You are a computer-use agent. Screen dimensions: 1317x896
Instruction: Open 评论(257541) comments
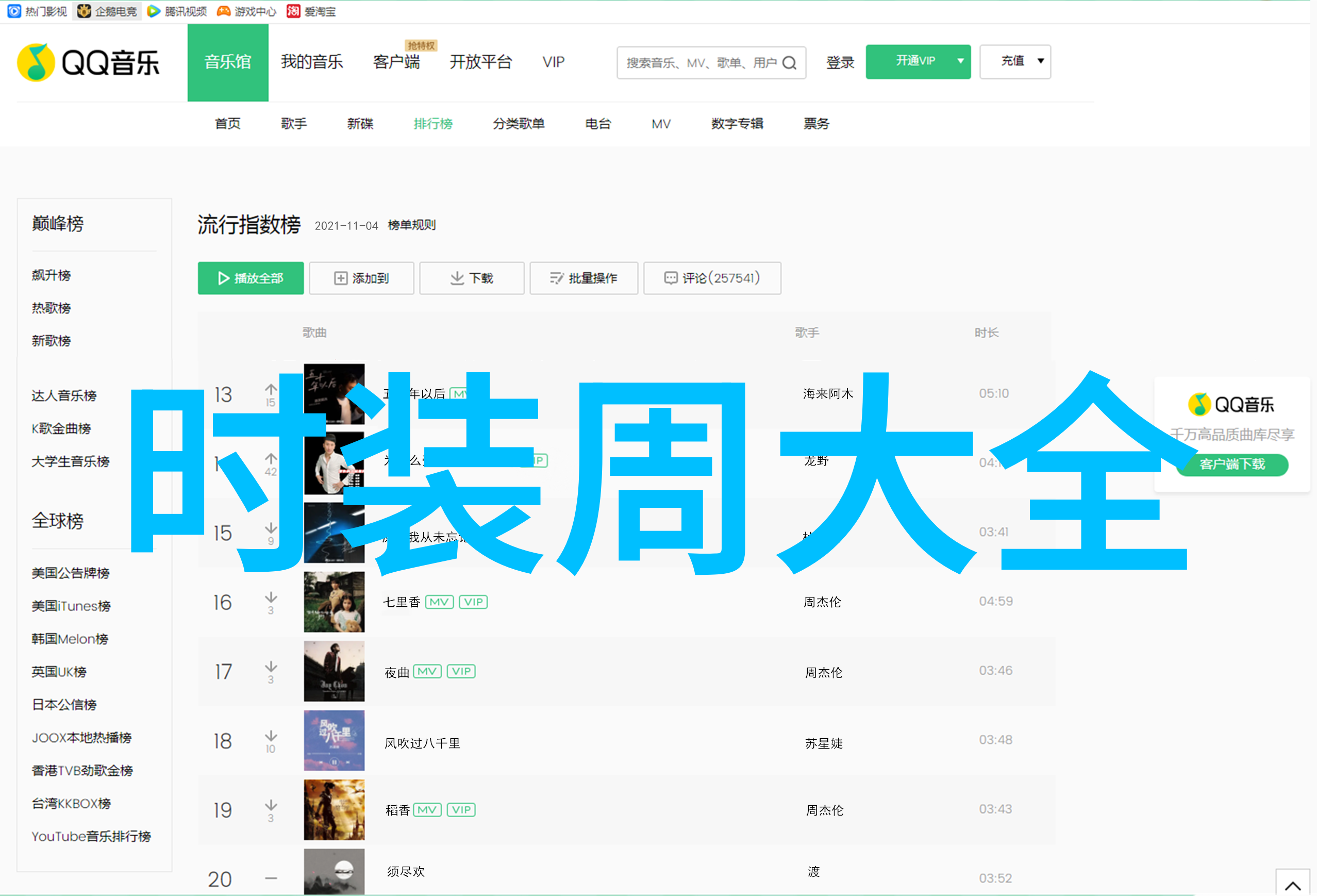pyautogui.click(x=712, y=278)
